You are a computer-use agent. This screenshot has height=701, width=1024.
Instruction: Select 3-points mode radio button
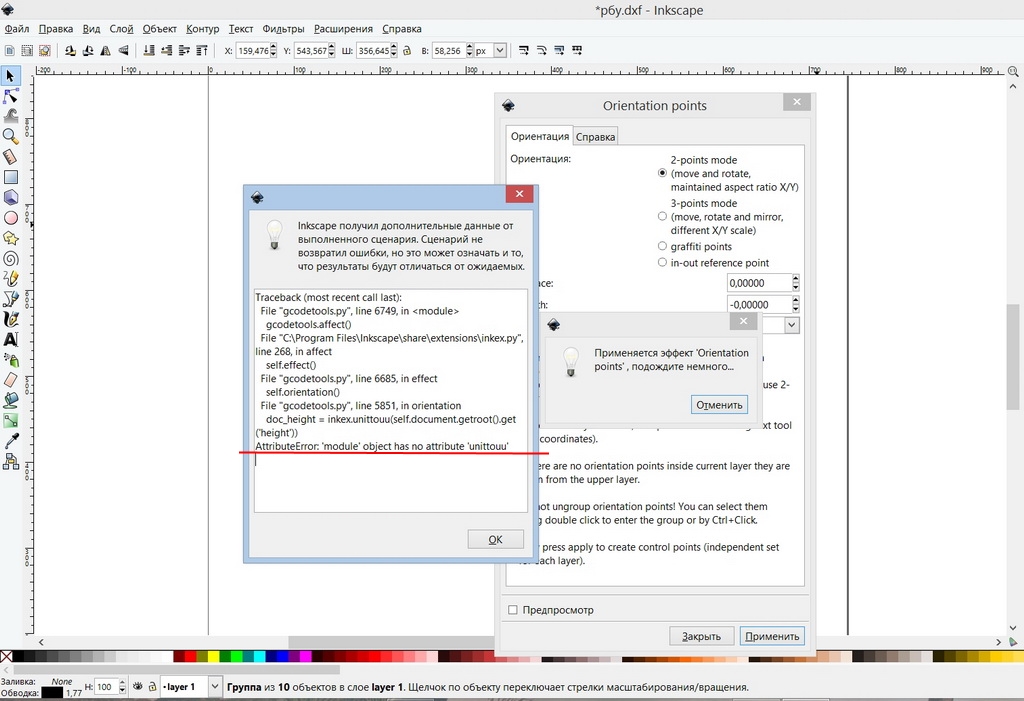tap(662, 216)
